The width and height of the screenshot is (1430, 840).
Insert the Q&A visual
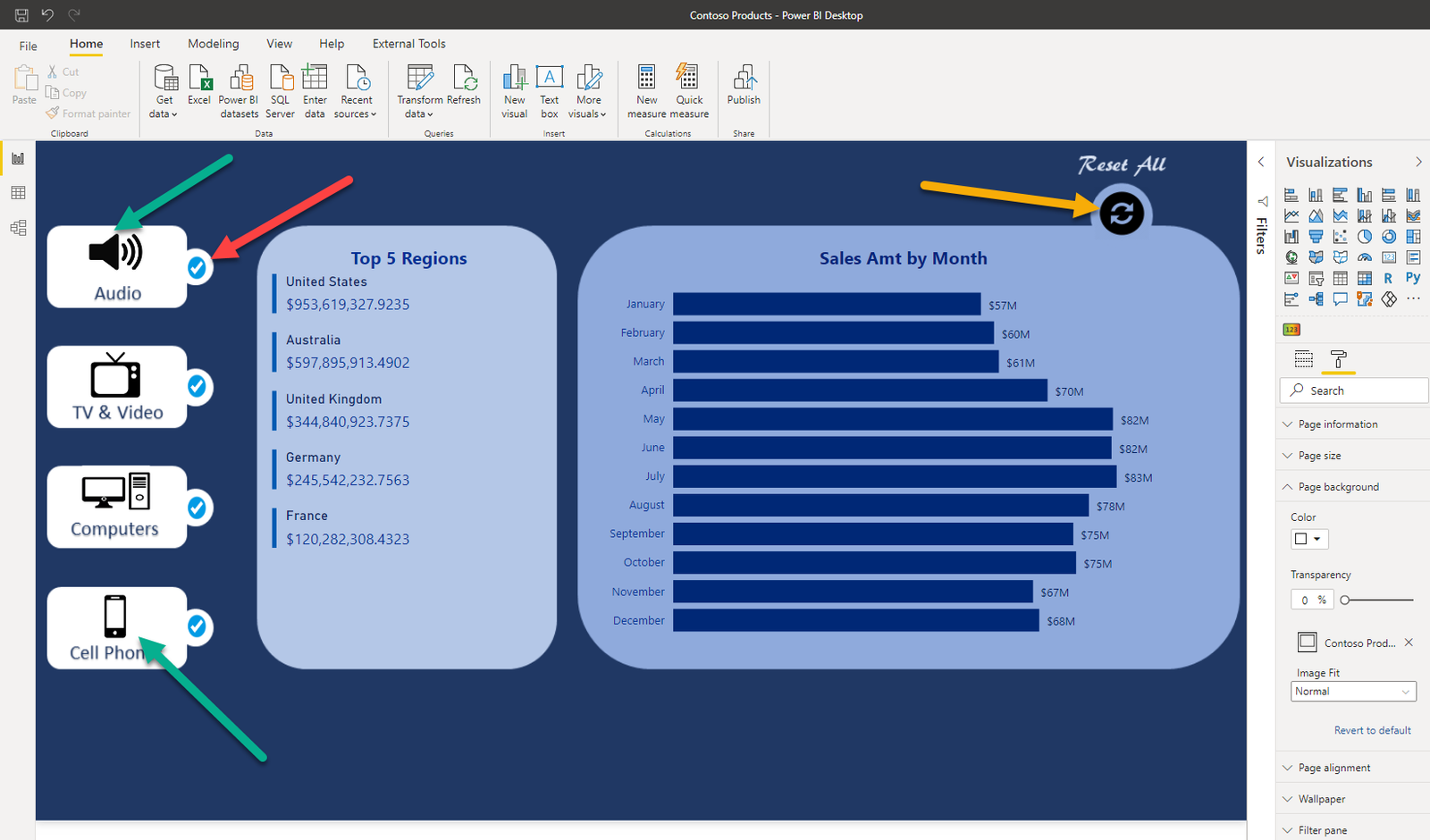click(x=1340, y=299)
